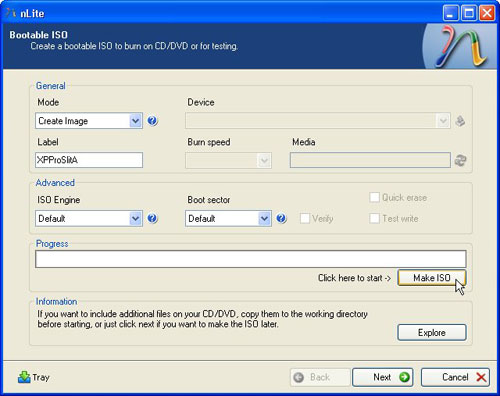Open the Burn speed dropdown

tap(228, 160)
